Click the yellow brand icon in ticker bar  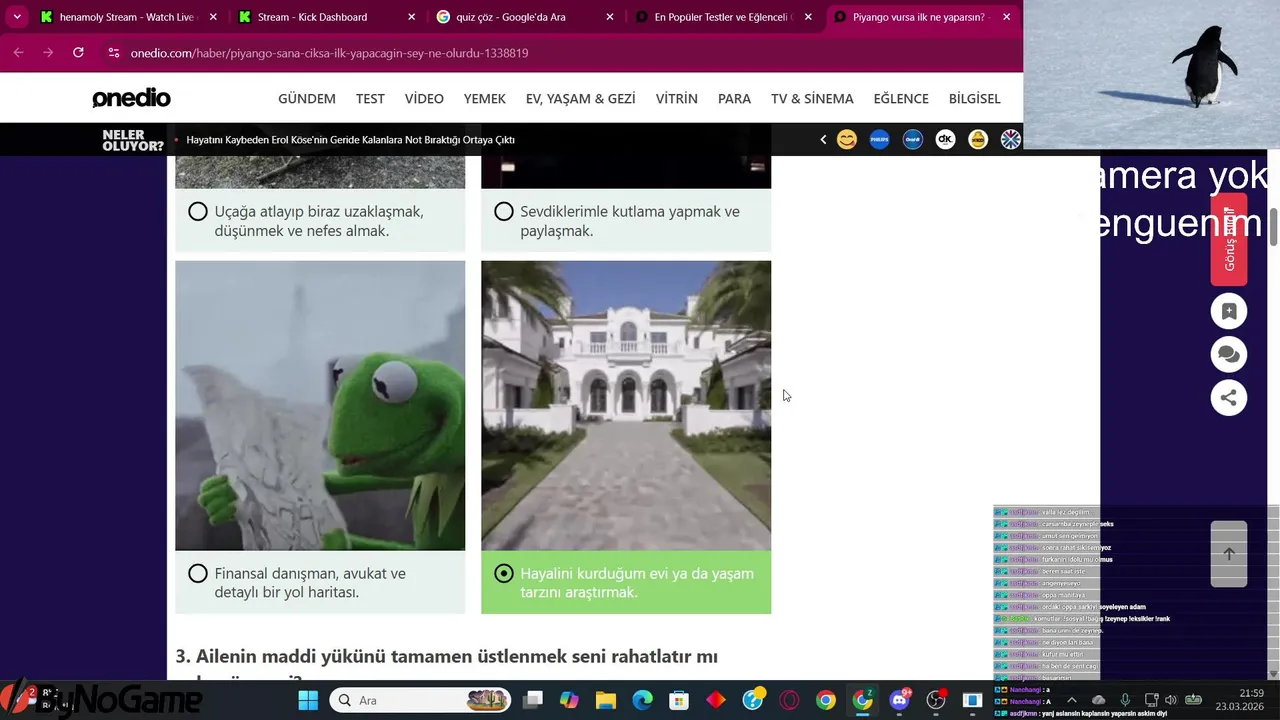tap(978, 140)
